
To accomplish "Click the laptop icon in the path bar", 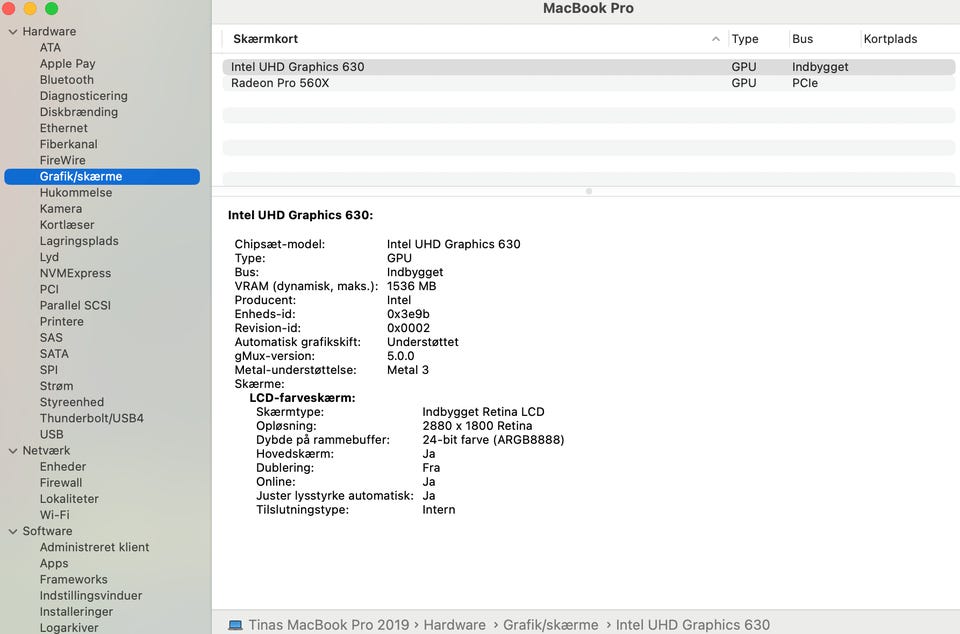I will [235, 625].
